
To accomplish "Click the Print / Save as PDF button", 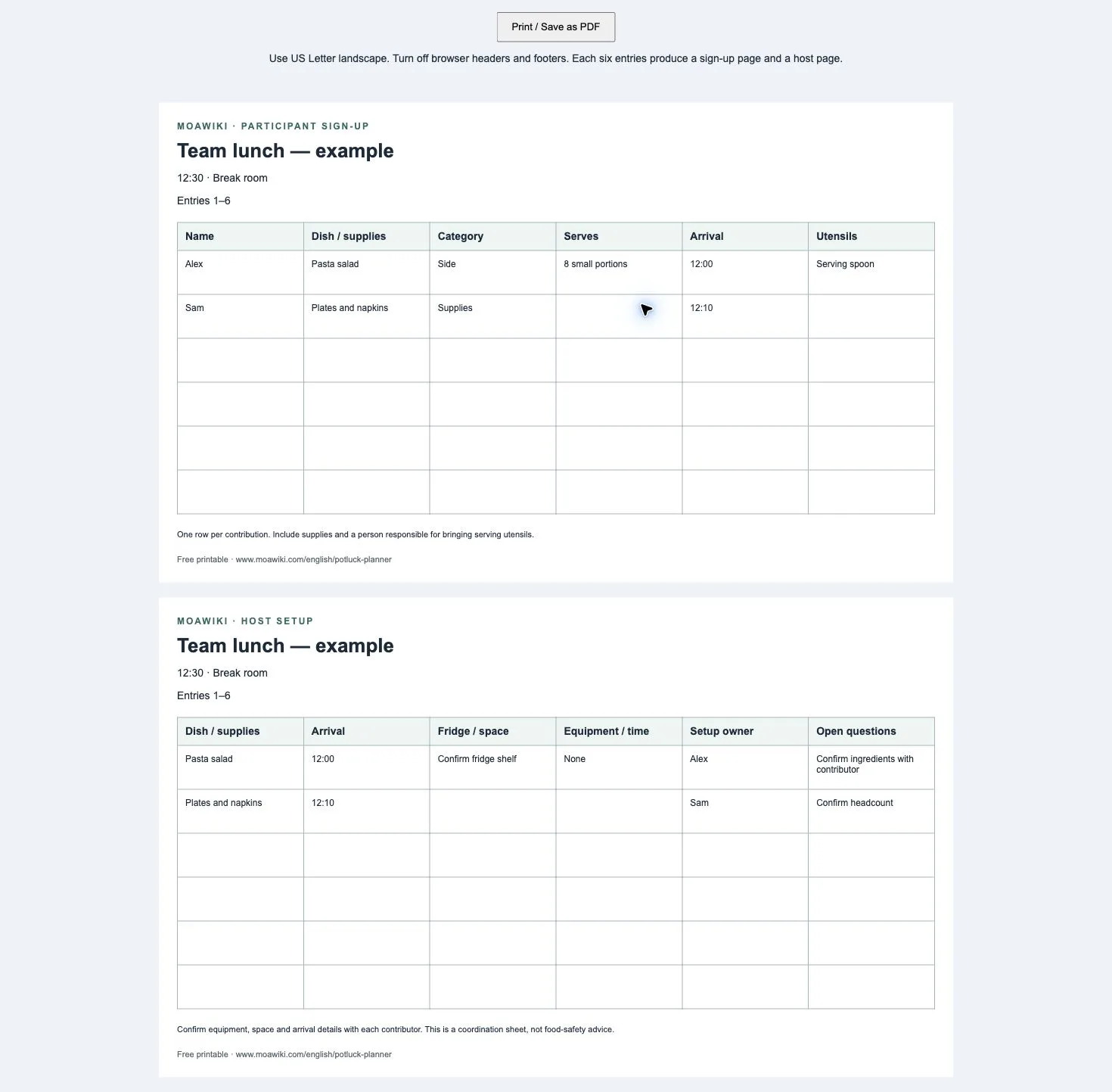I will [x=555, y=27].
